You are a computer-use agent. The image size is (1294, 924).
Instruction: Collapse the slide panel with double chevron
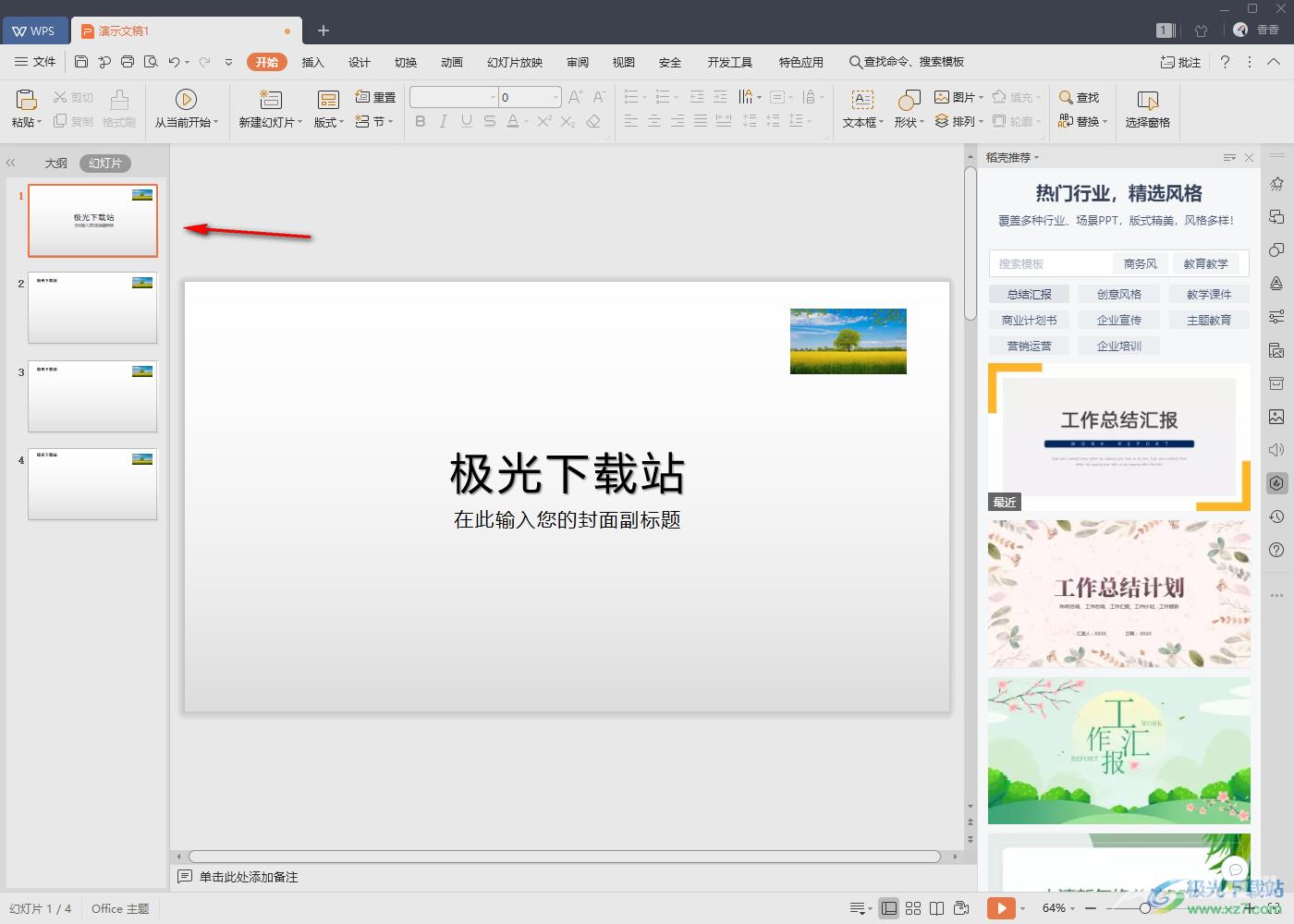(x=11, y=163)
